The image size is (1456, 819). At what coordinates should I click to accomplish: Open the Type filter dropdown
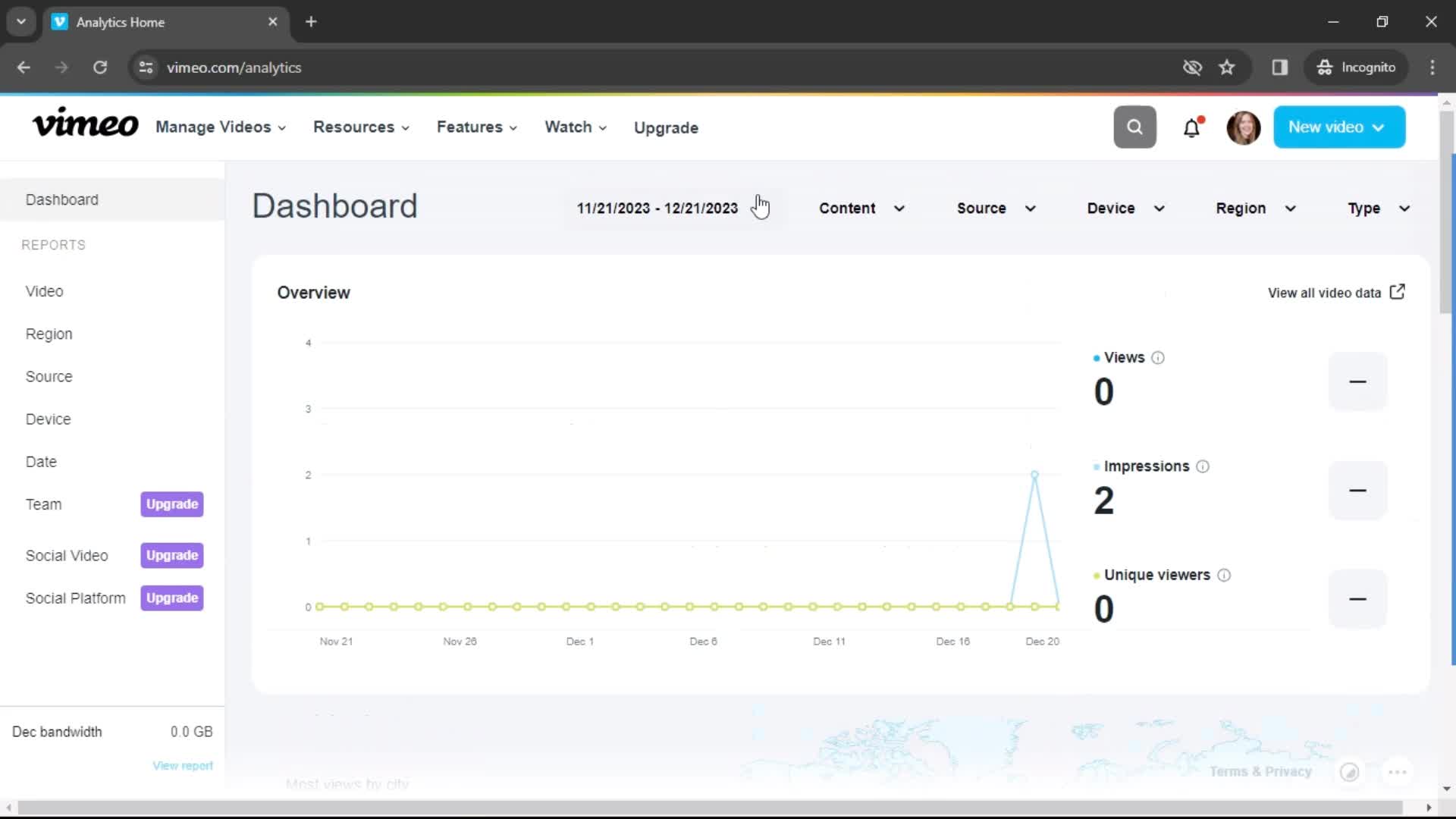[x=1379, y=209]
